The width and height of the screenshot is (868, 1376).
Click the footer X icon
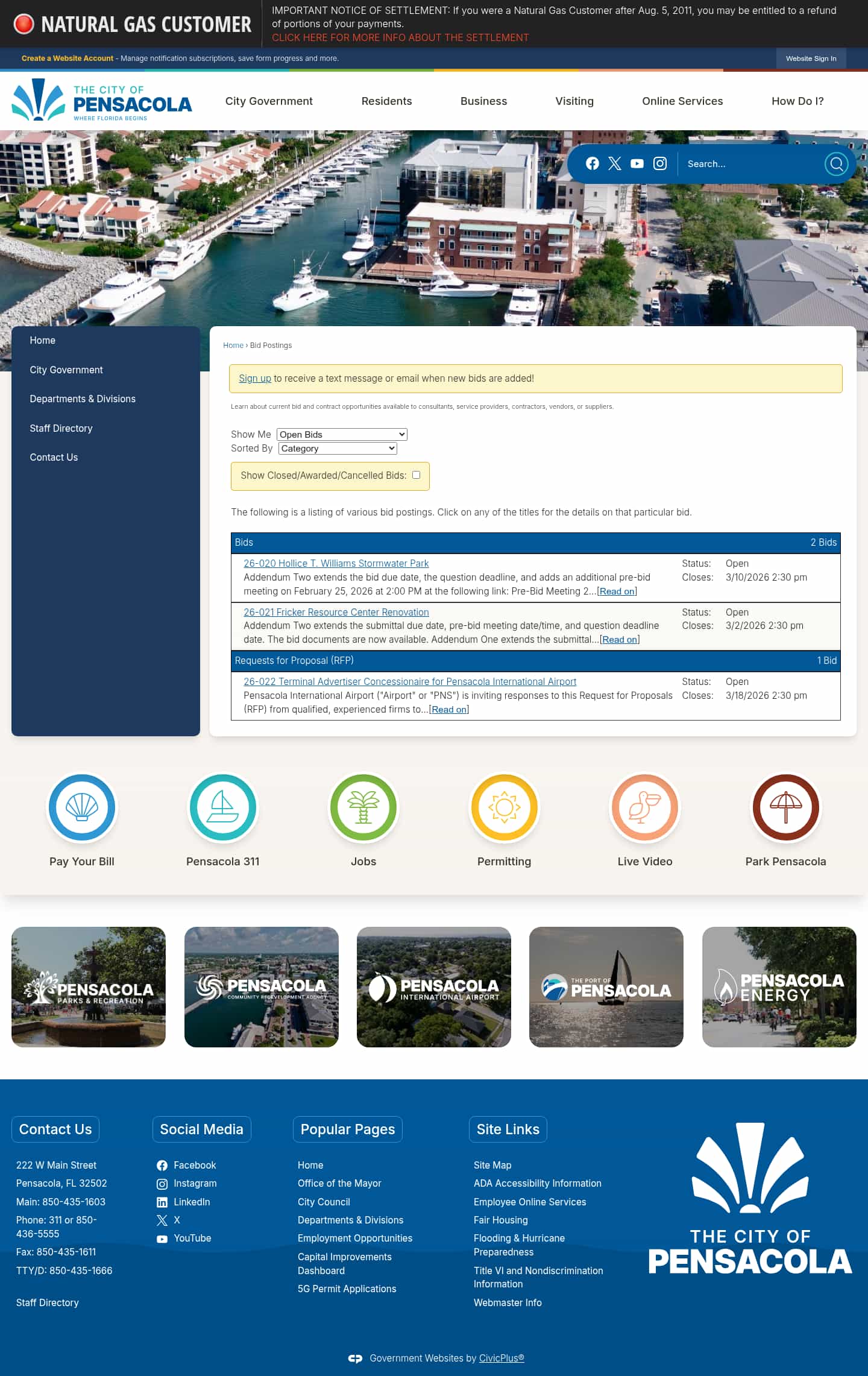(x=162, y=1220)
